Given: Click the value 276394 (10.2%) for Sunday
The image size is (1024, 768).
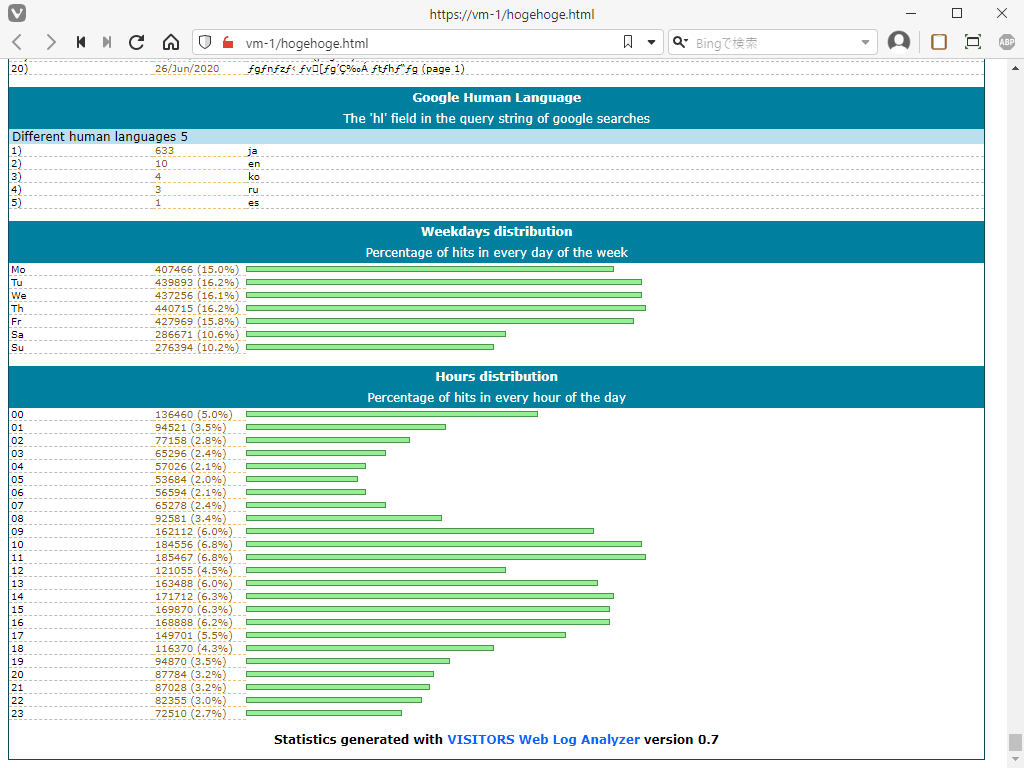Looking at the screenshot, I should pos(197,348).
